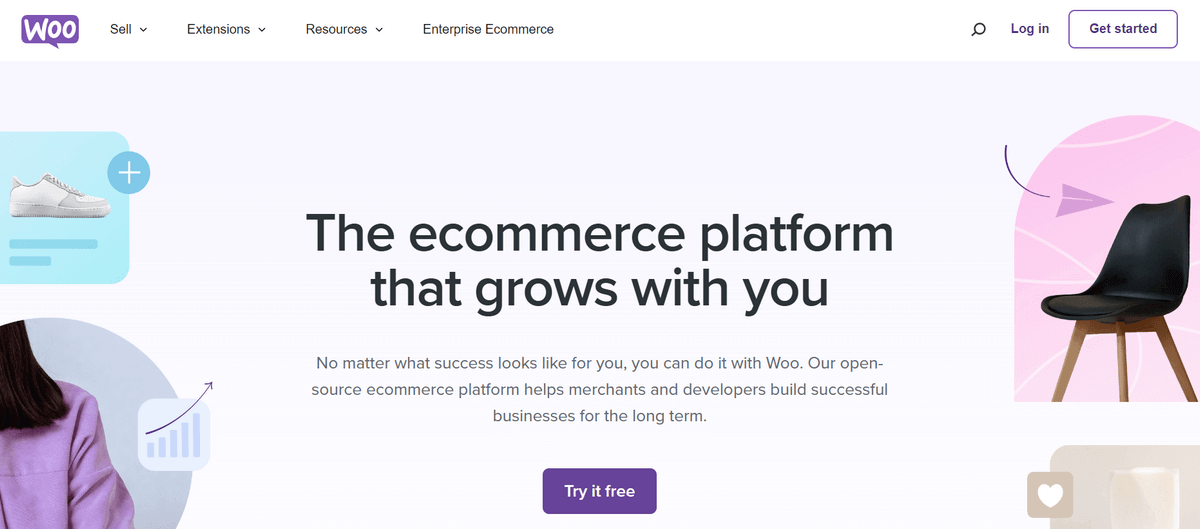The image size is (1200, 529).
Task: Click the main headline text
Action: [x=600, y=260]
